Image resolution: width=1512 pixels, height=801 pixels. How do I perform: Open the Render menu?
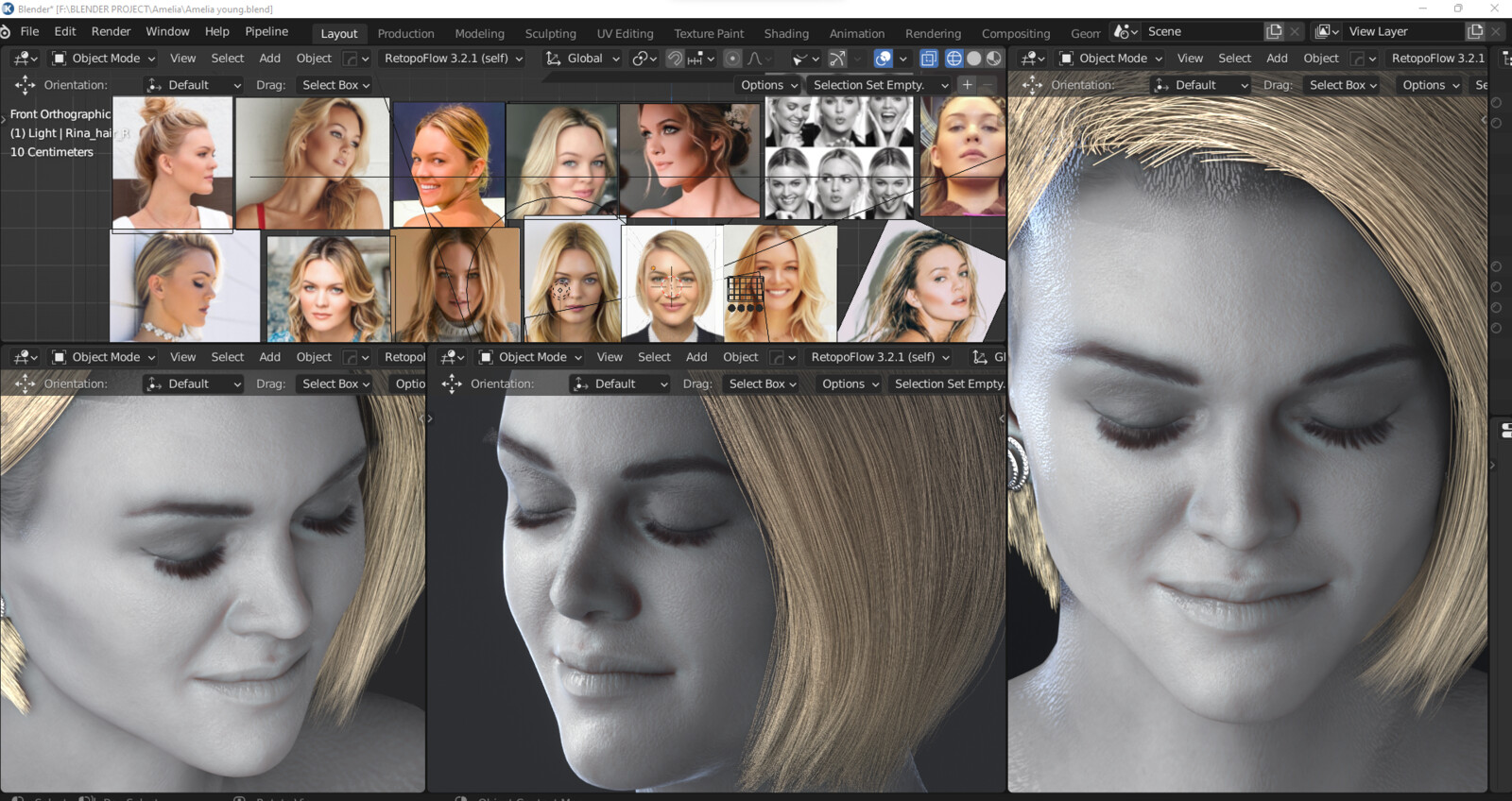point(111,31)
